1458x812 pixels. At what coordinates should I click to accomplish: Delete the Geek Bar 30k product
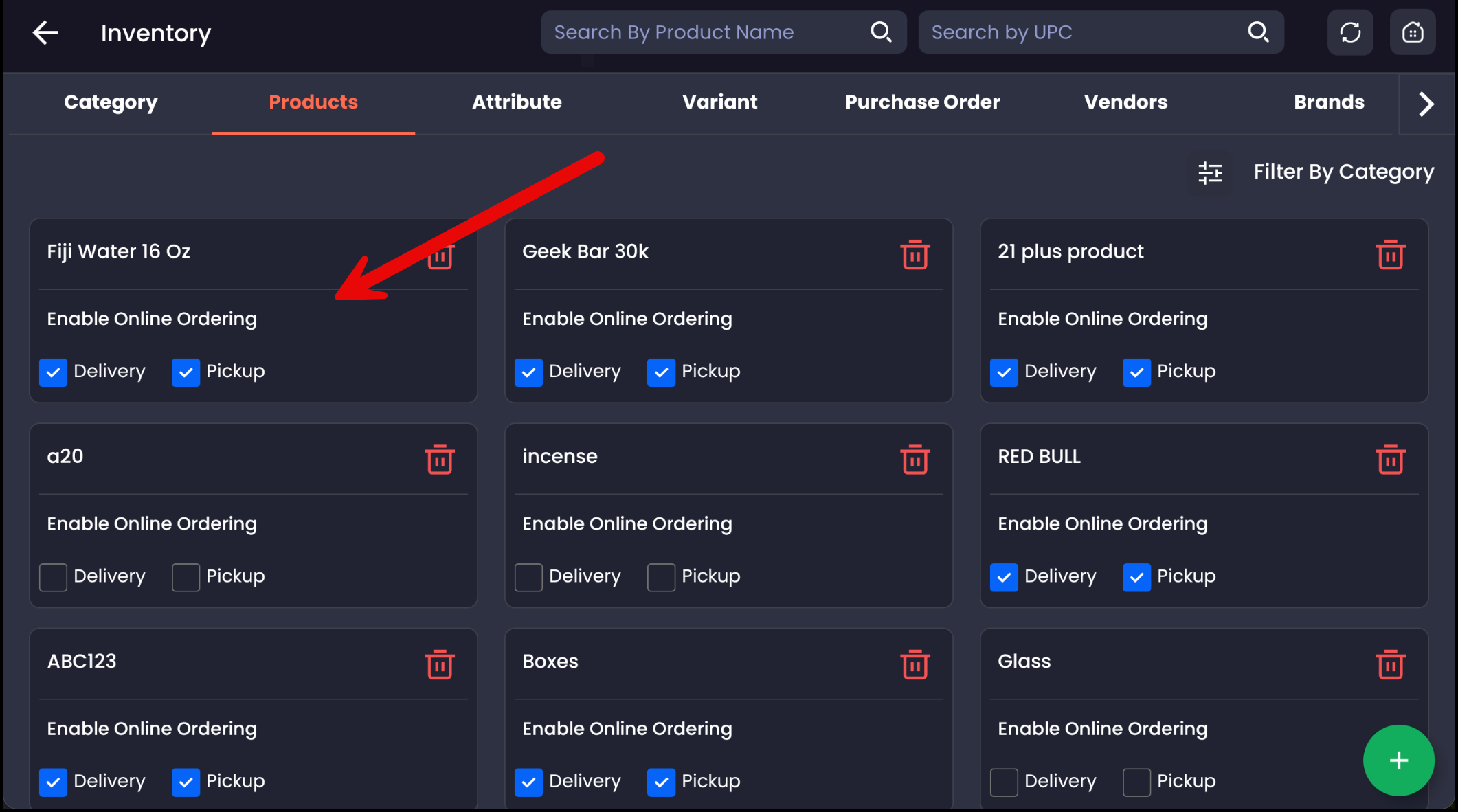click(x=915, y=255)
